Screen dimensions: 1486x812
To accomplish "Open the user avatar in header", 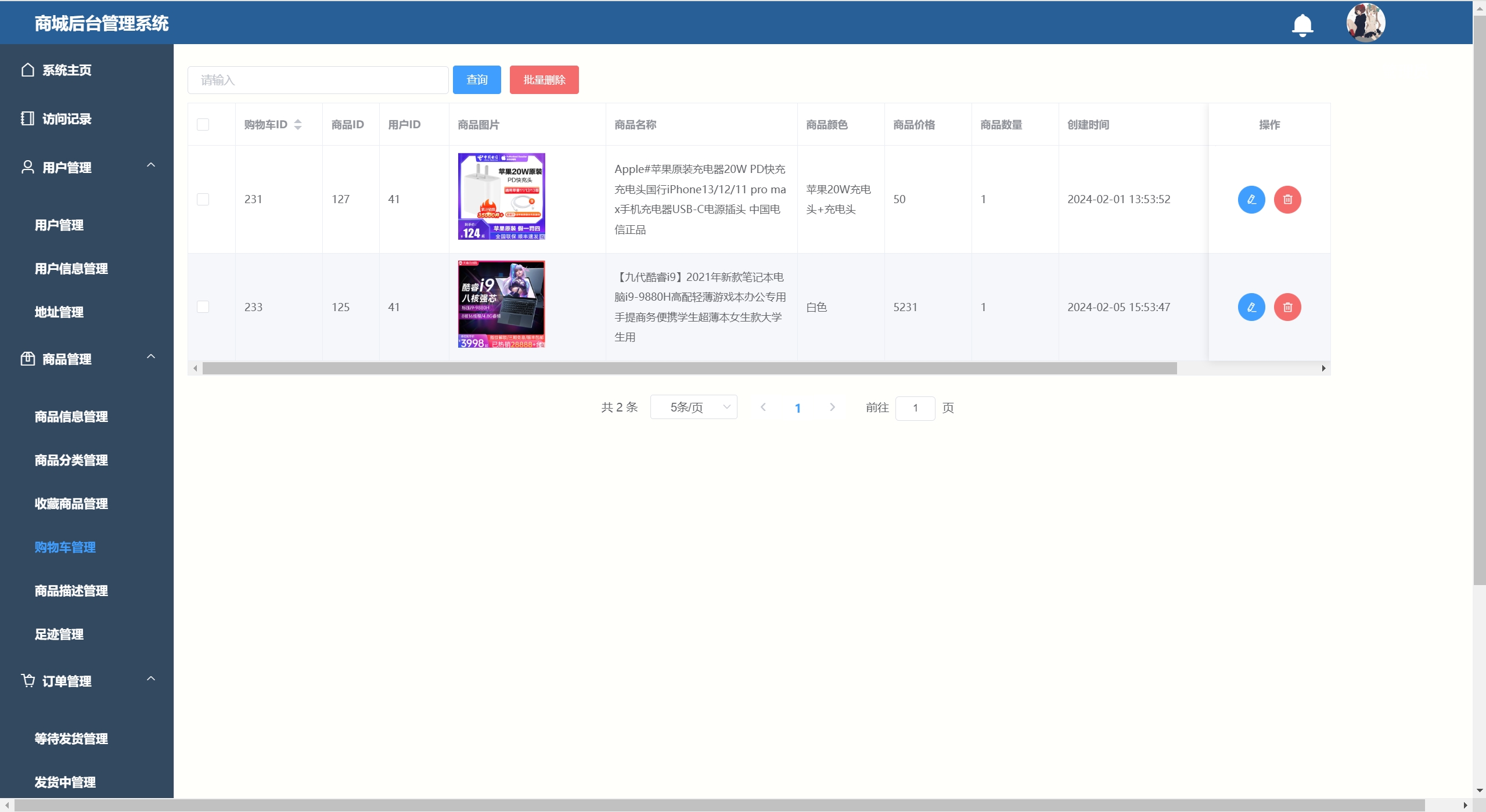I will click(1365, 23).
